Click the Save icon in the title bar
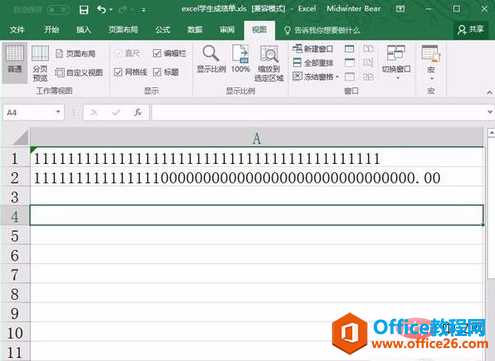 coord(84,10)
